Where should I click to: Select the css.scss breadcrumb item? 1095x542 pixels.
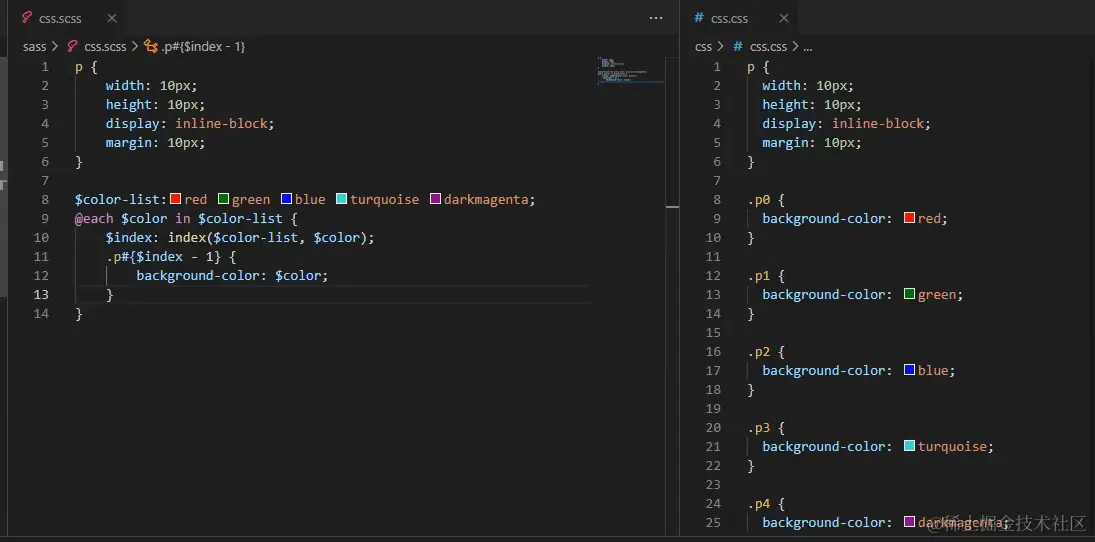click(x=105, y=47)
